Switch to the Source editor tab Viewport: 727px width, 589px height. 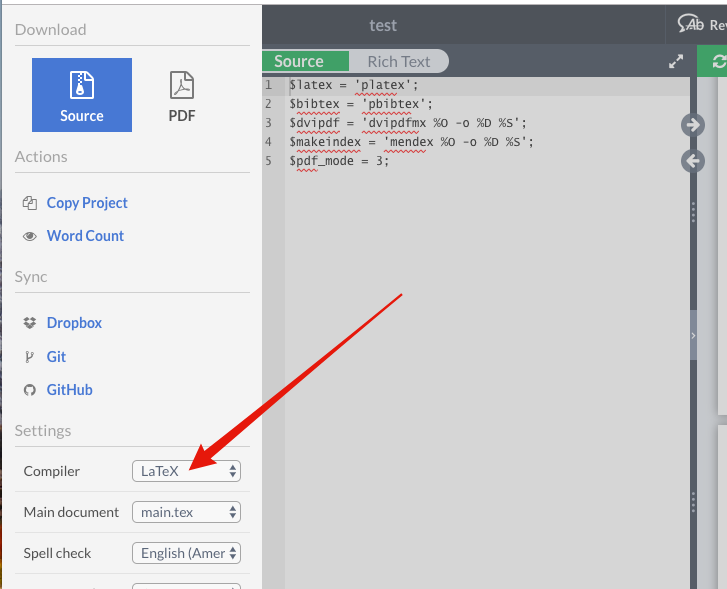[x=306, y=61]
